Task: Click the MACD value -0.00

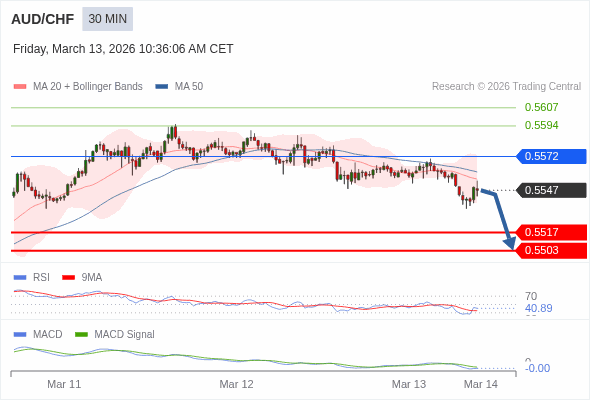Action: pos(537,368)
